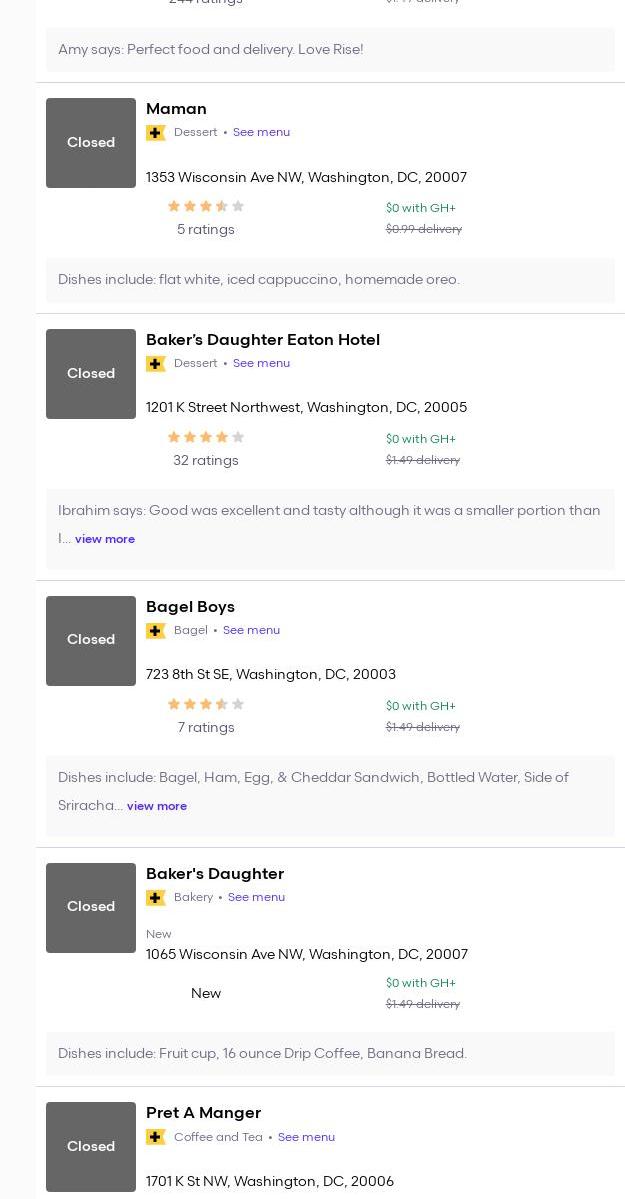Select the Closed thumbnail for Maman
The width and height of the screenshot is (625, 1199).
click(91, 143)
